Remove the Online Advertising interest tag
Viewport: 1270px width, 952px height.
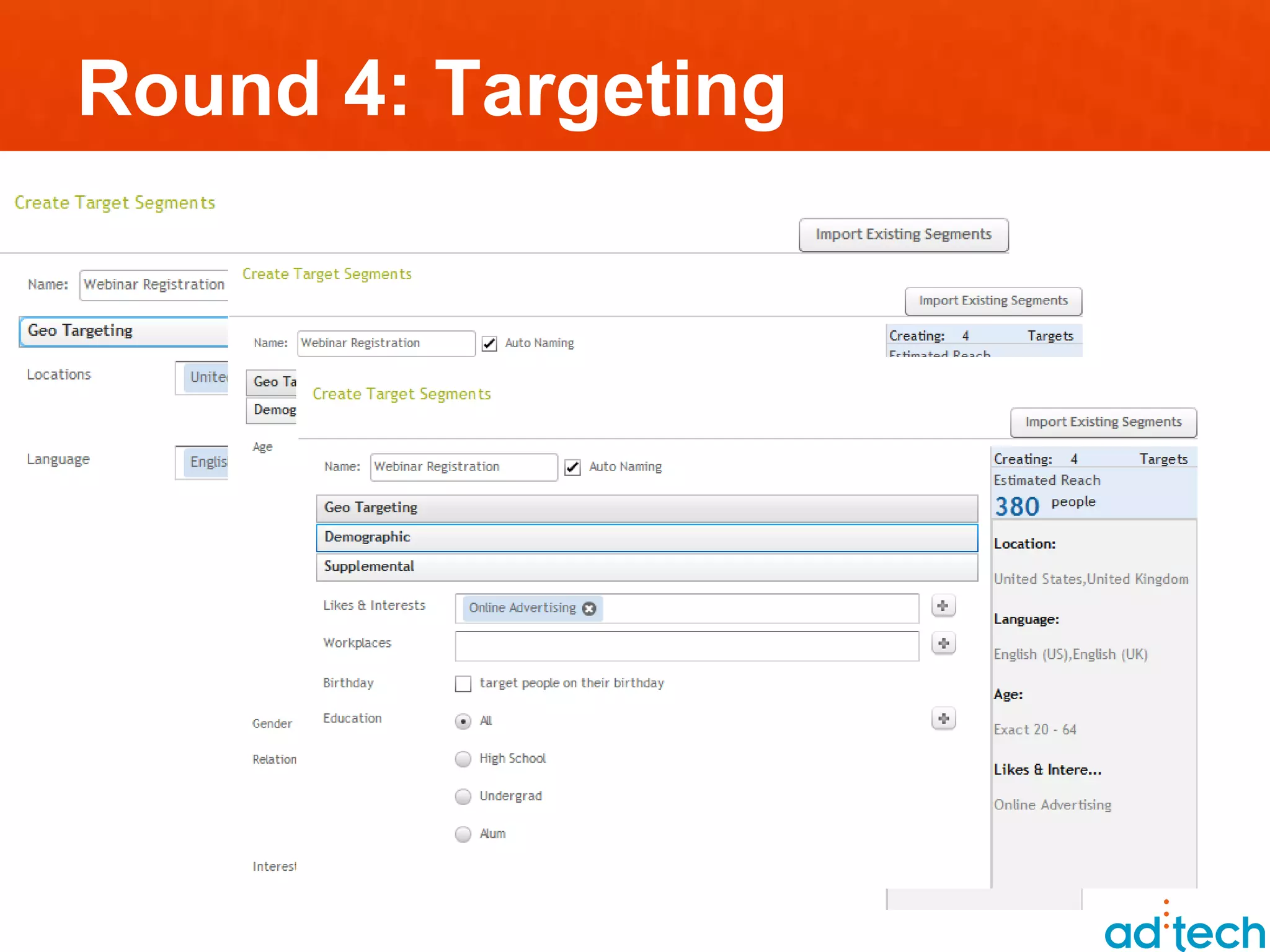(x=589, y=608)
